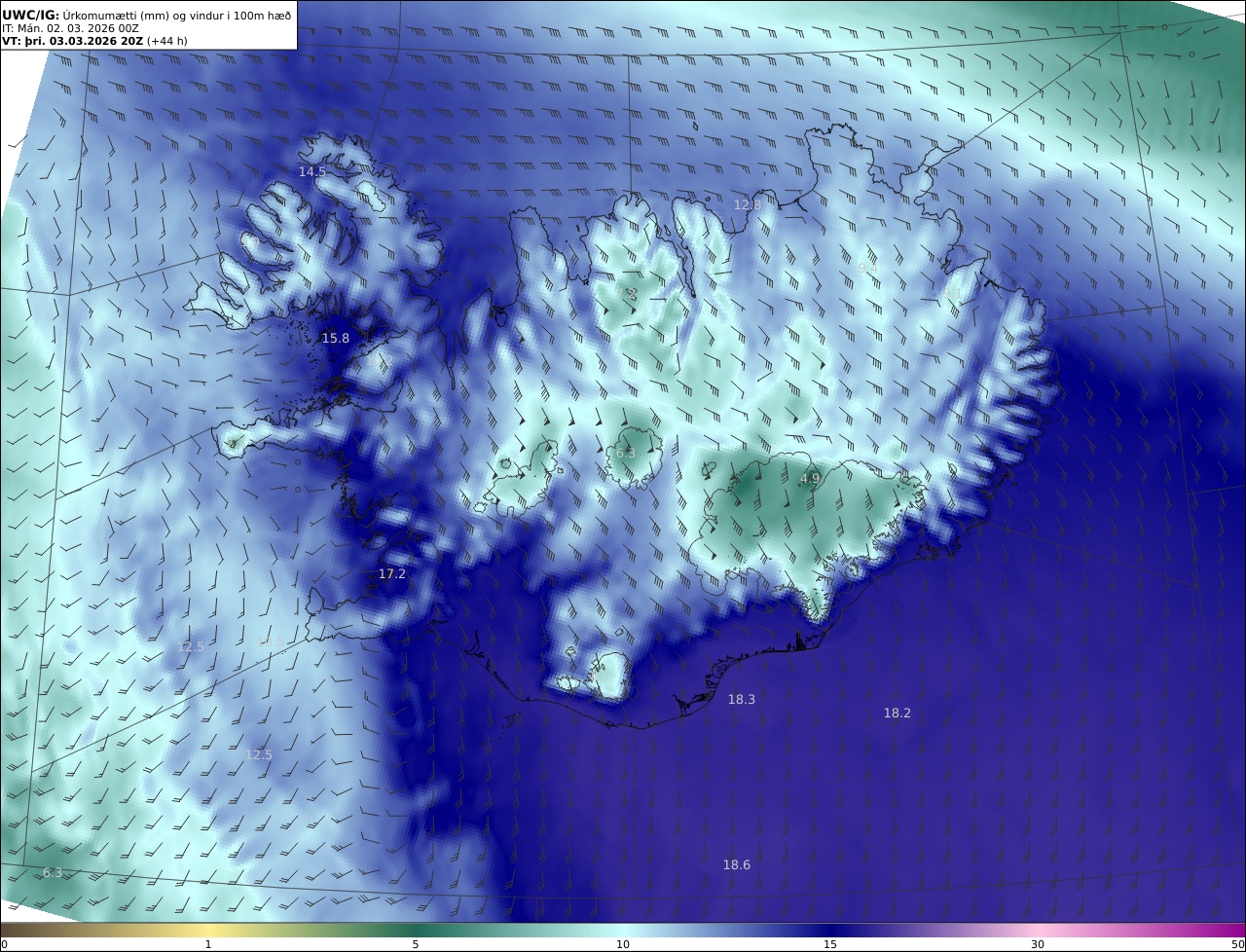Pick the green segment near 5 on color scale
This screenshot has height=952, width=1246.
416,930
